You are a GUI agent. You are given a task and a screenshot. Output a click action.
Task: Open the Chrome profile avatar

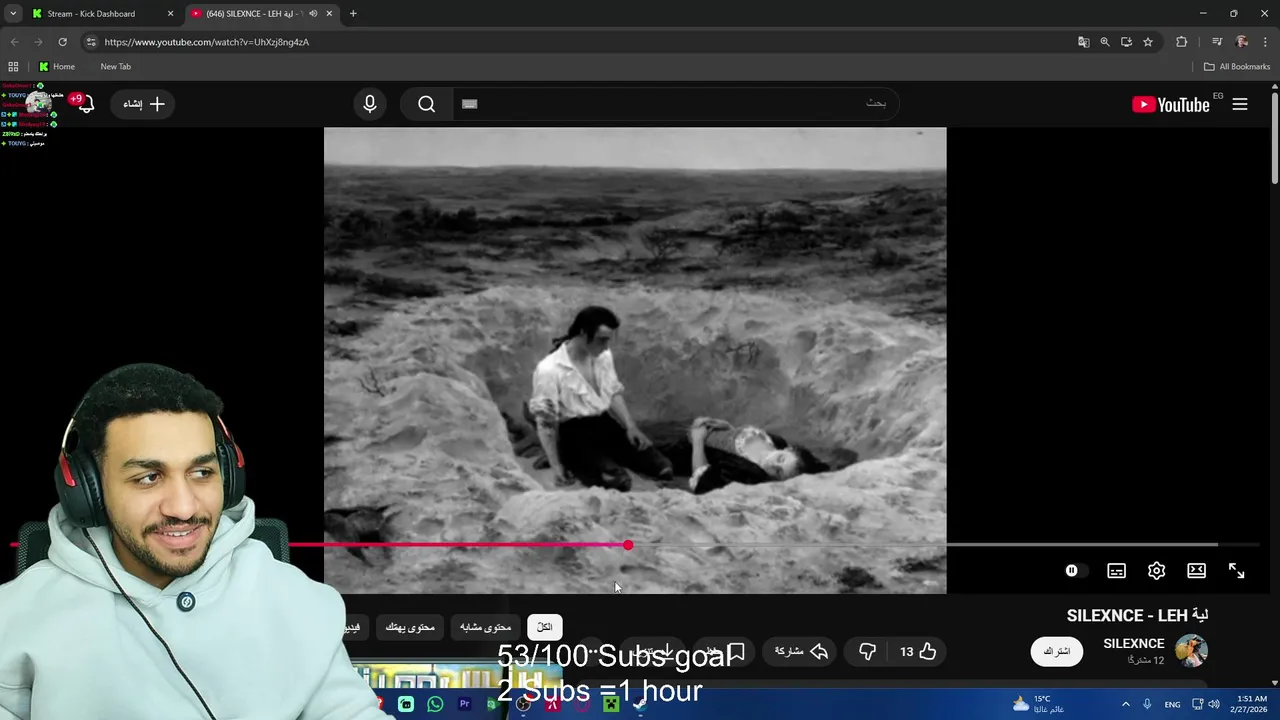[x=1242, y=42]
